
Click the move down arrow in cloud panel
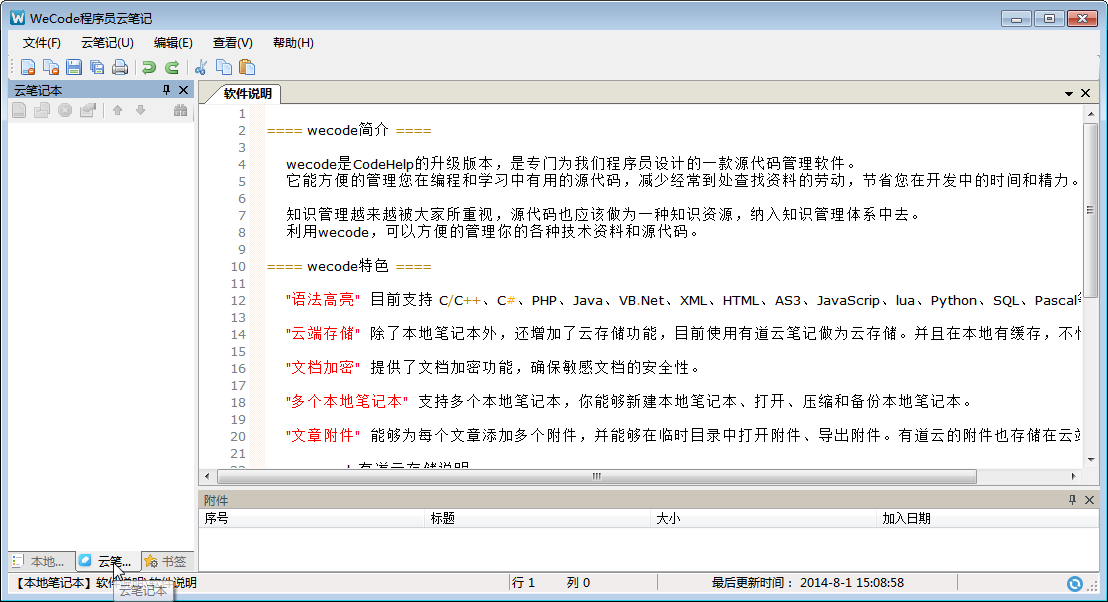pos(141,110)
